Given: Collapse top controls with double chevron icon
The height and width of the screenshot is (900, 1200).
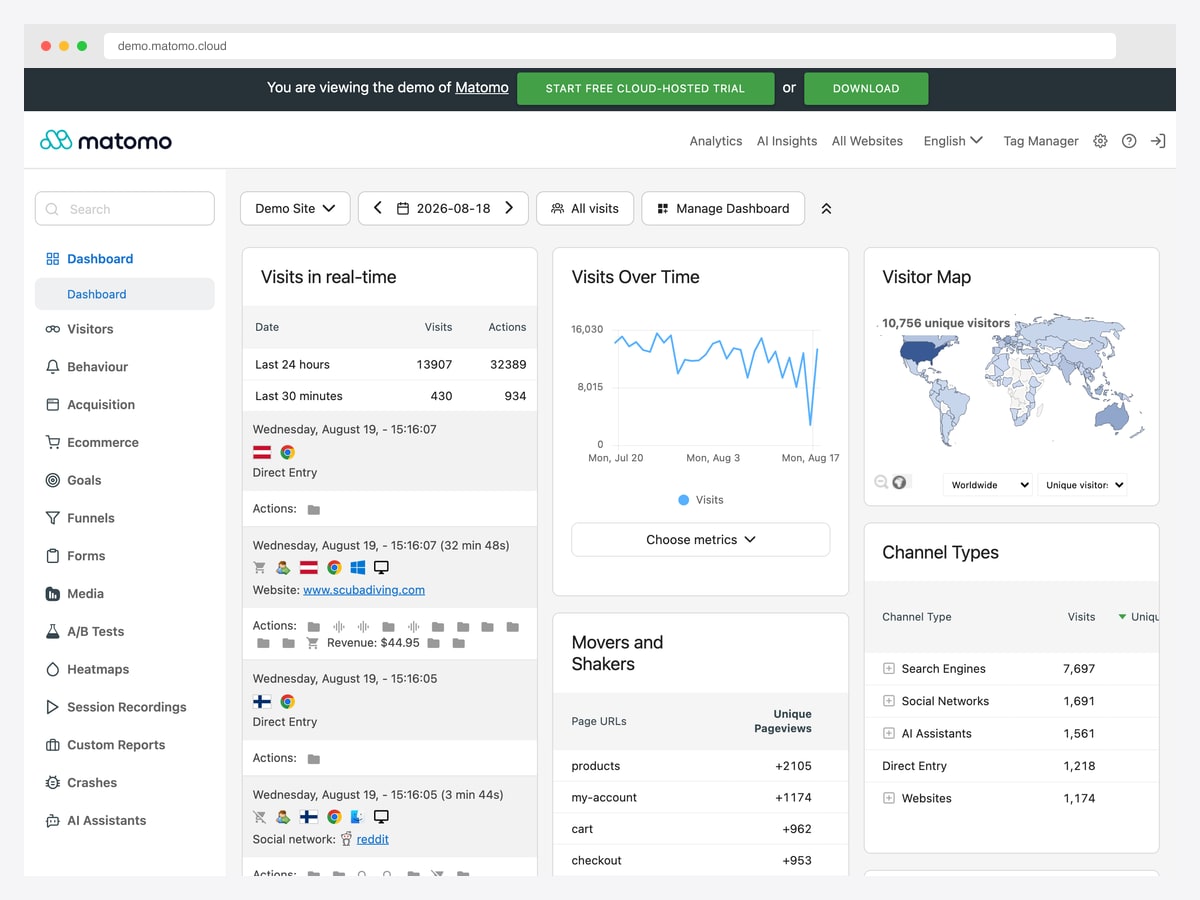Looking at the screenshot, I should click(826, 209).
